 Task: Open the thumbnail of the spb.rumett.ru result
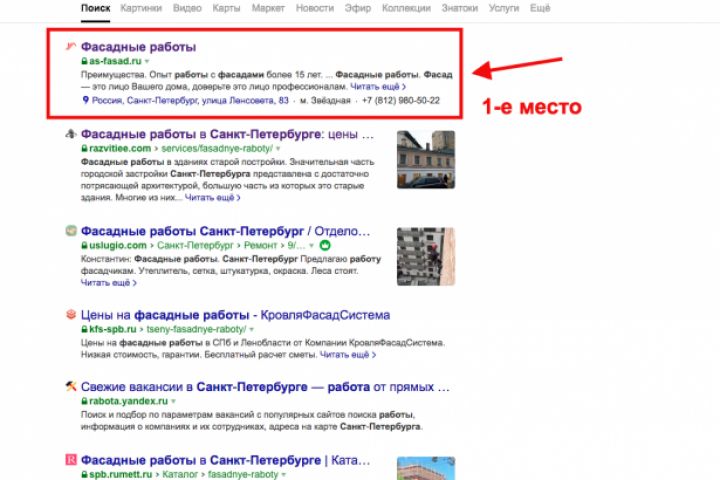tap(426, 469)
